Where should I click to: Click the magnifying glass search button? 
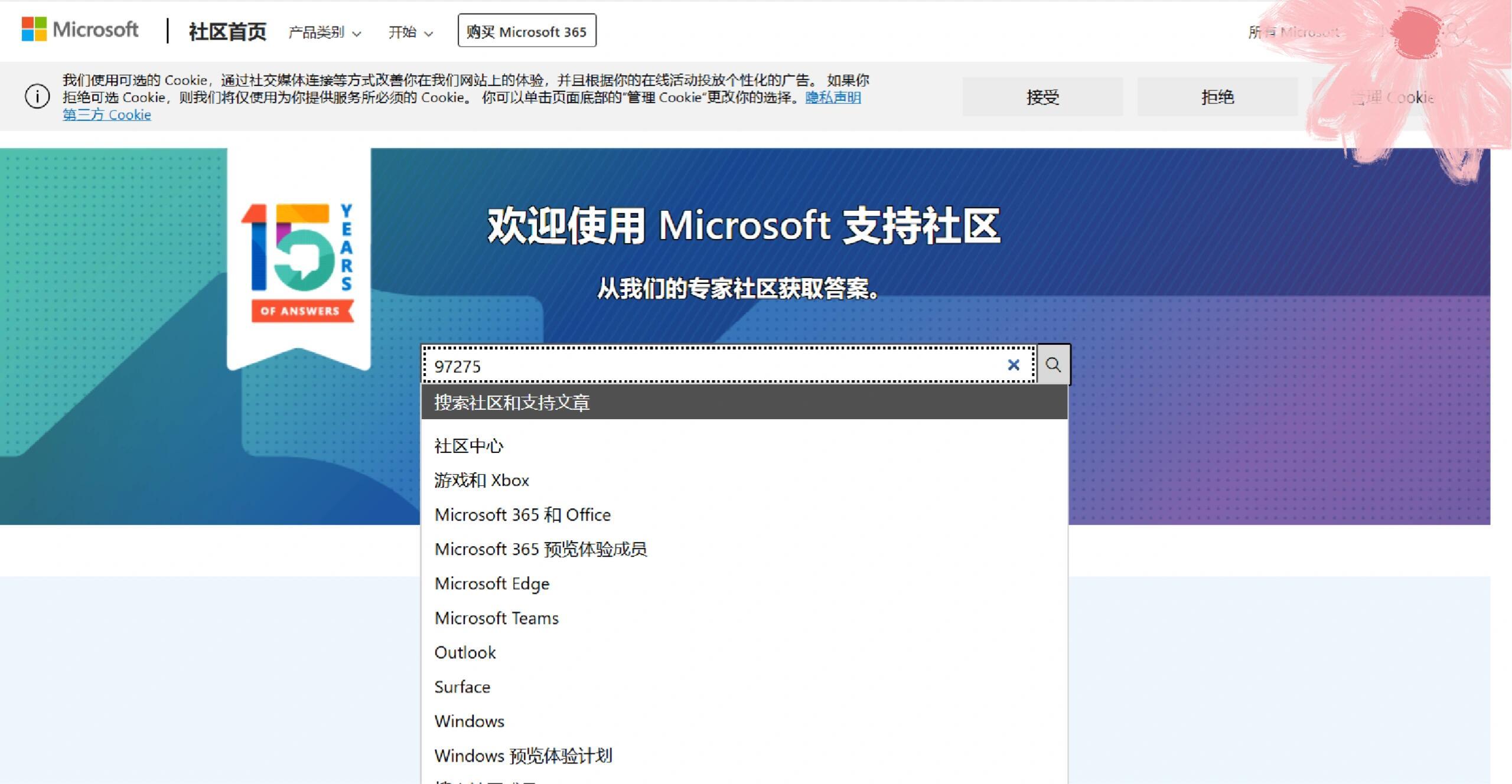(1053, 365)
